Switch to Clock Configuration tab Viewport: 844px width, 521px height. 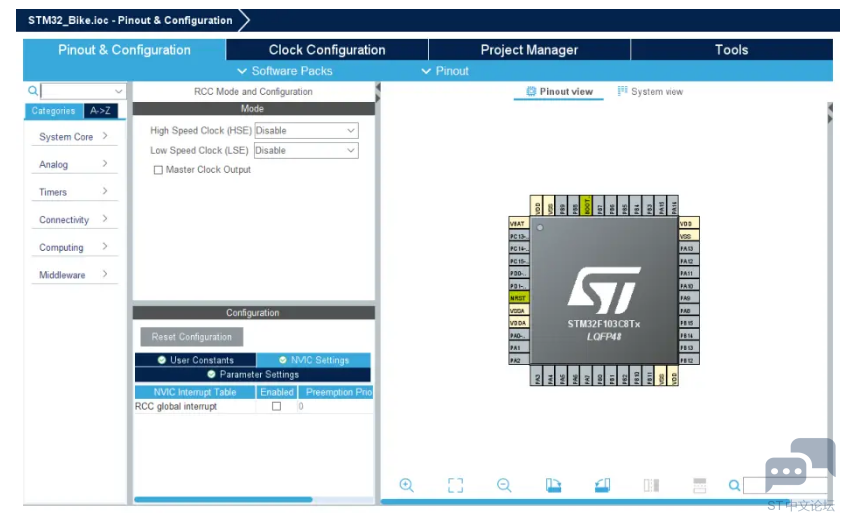(x=327, y=50)
